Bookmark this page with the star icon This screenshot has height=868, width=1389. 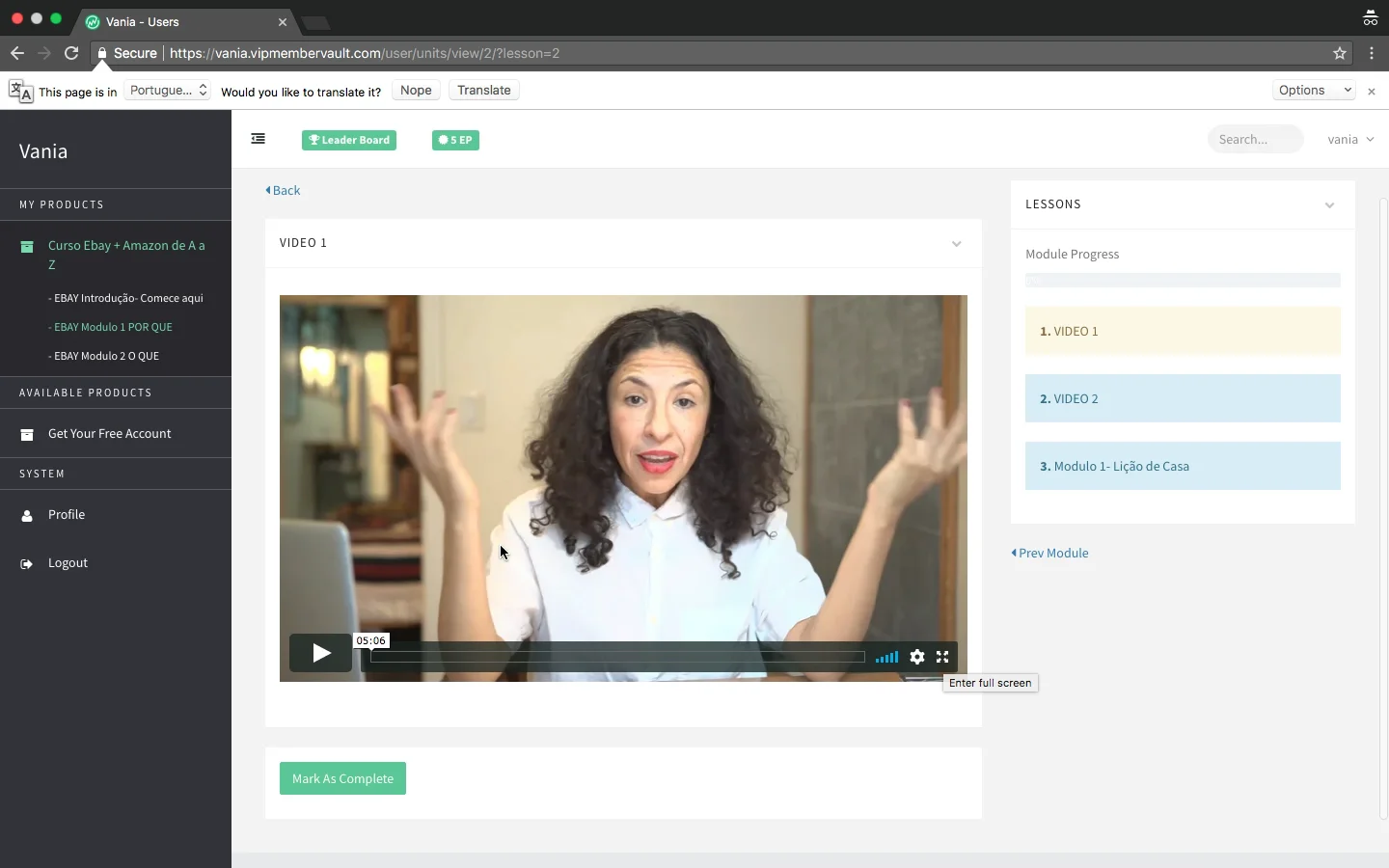pyautogui.click(x=1340, y=53)
